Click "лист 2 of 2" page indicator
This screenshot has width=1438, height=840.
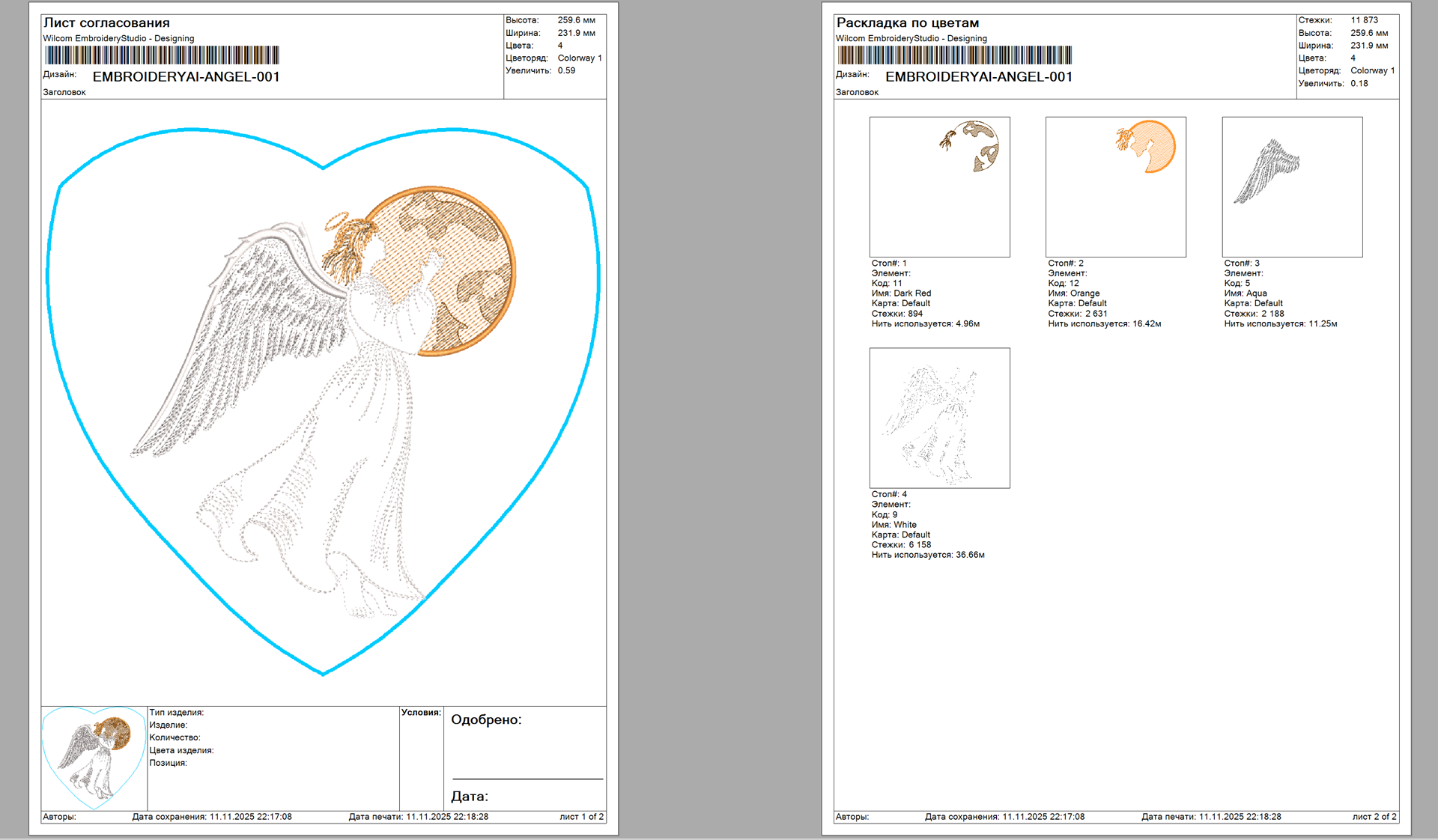point(1374,817)
